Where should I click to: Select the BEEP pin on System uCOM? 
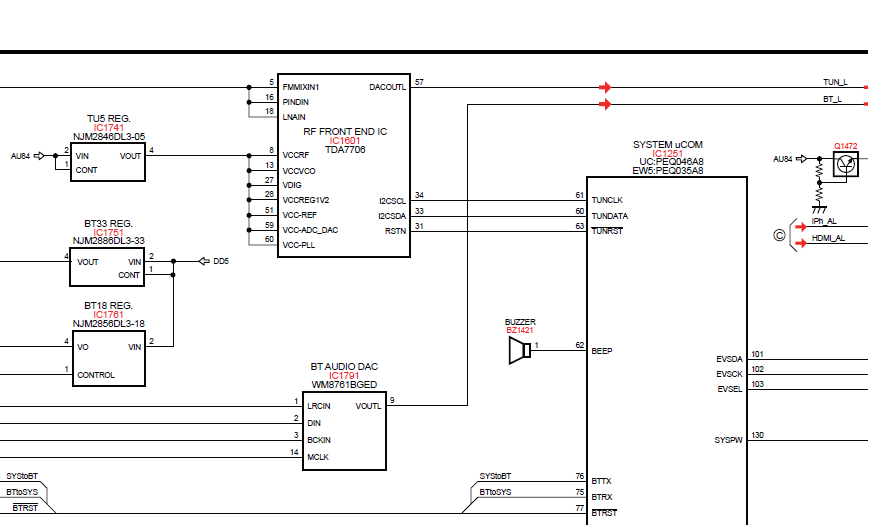(602, 351)
